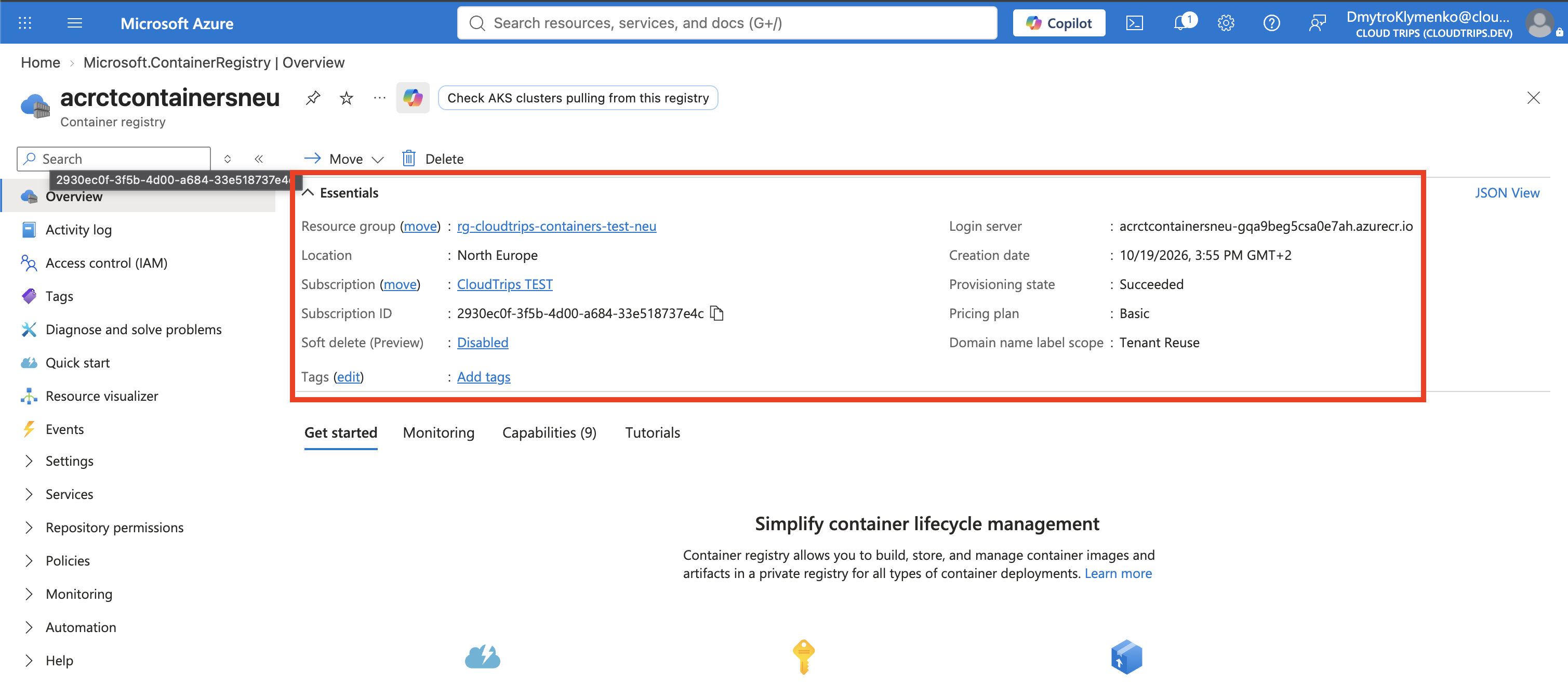Screen dimensions: 1568x683
Task: Open the Azure apps grid launcher
Action: [25, 23]
